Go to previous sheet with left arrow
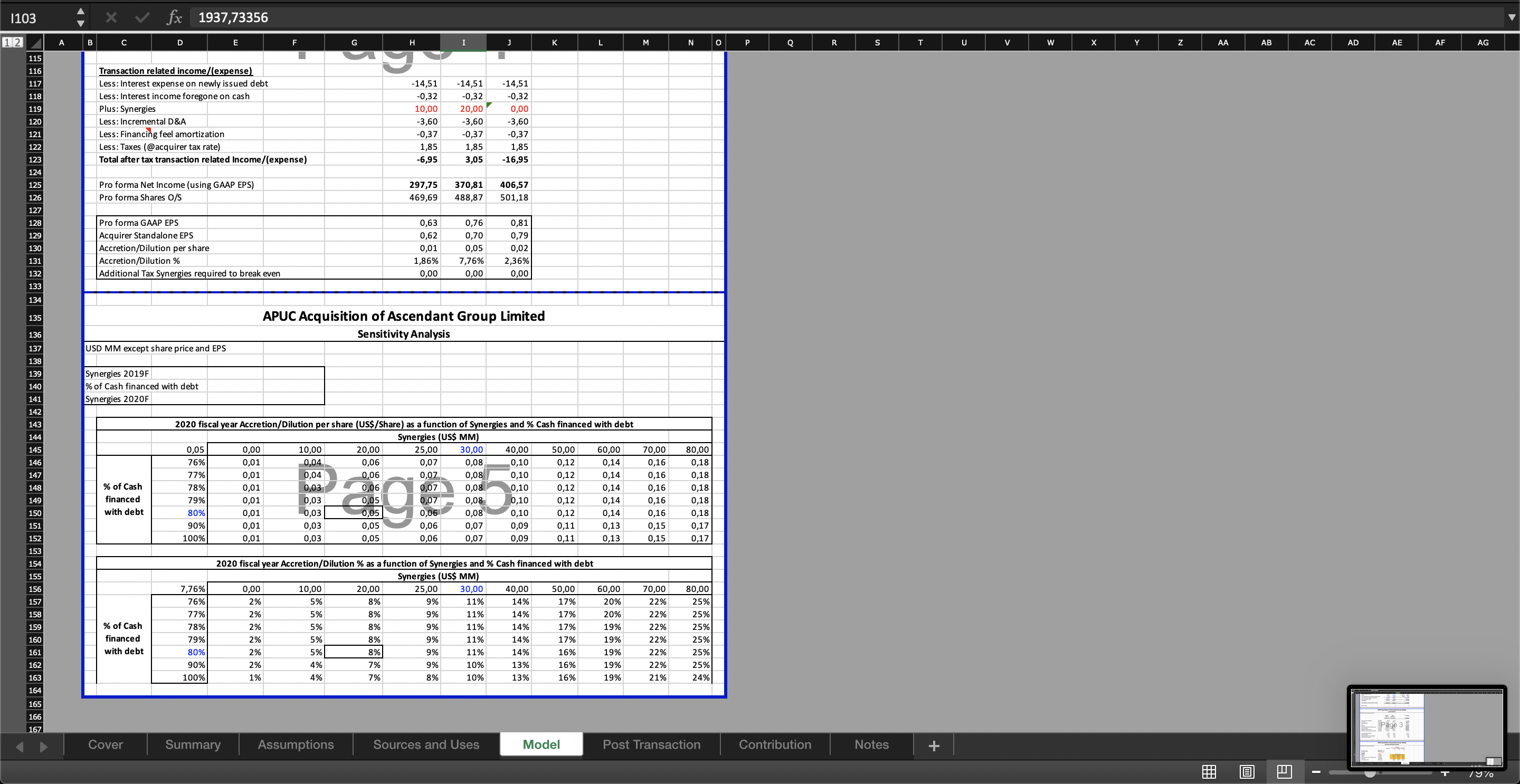 (x=20, y=746)
